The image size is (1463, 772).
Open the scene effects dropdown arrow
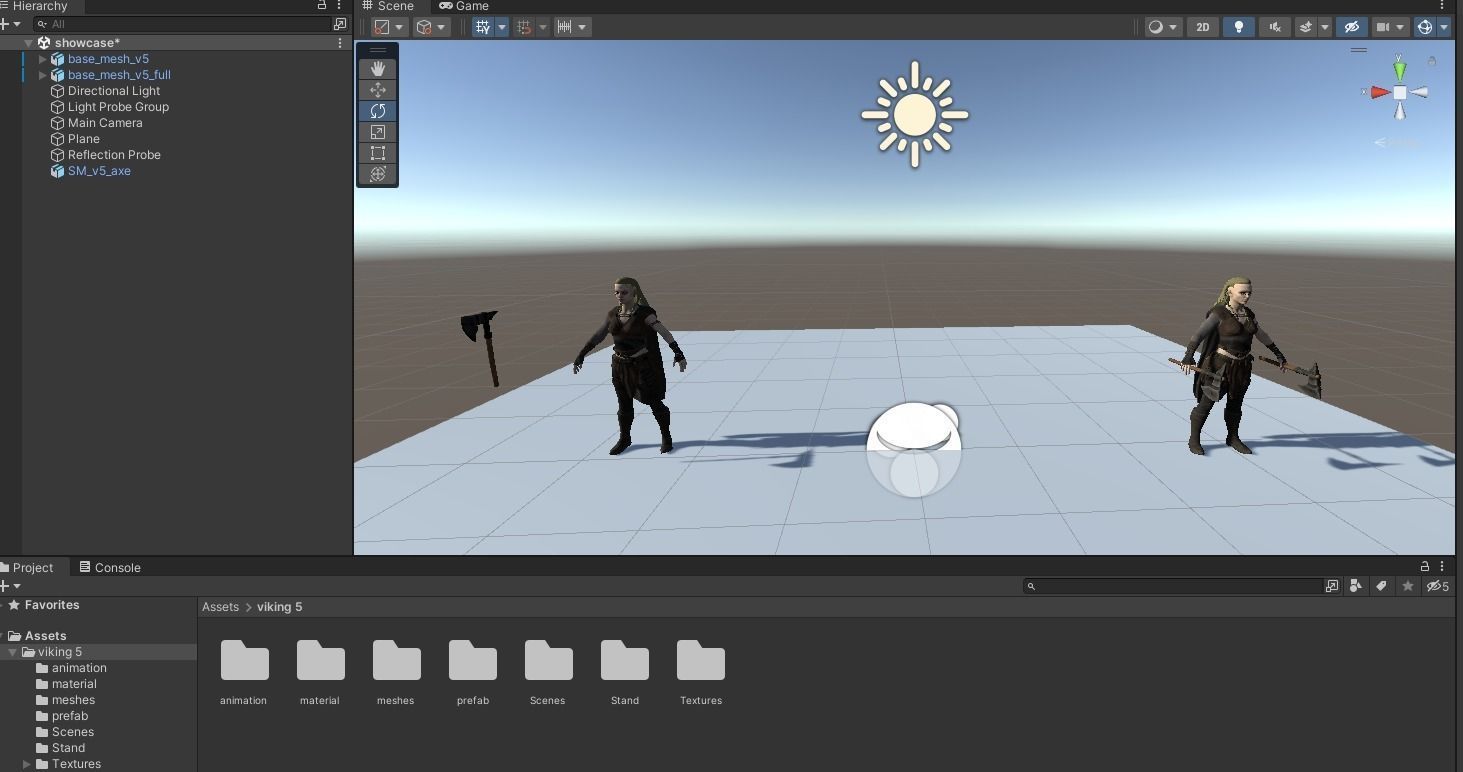1325,27
